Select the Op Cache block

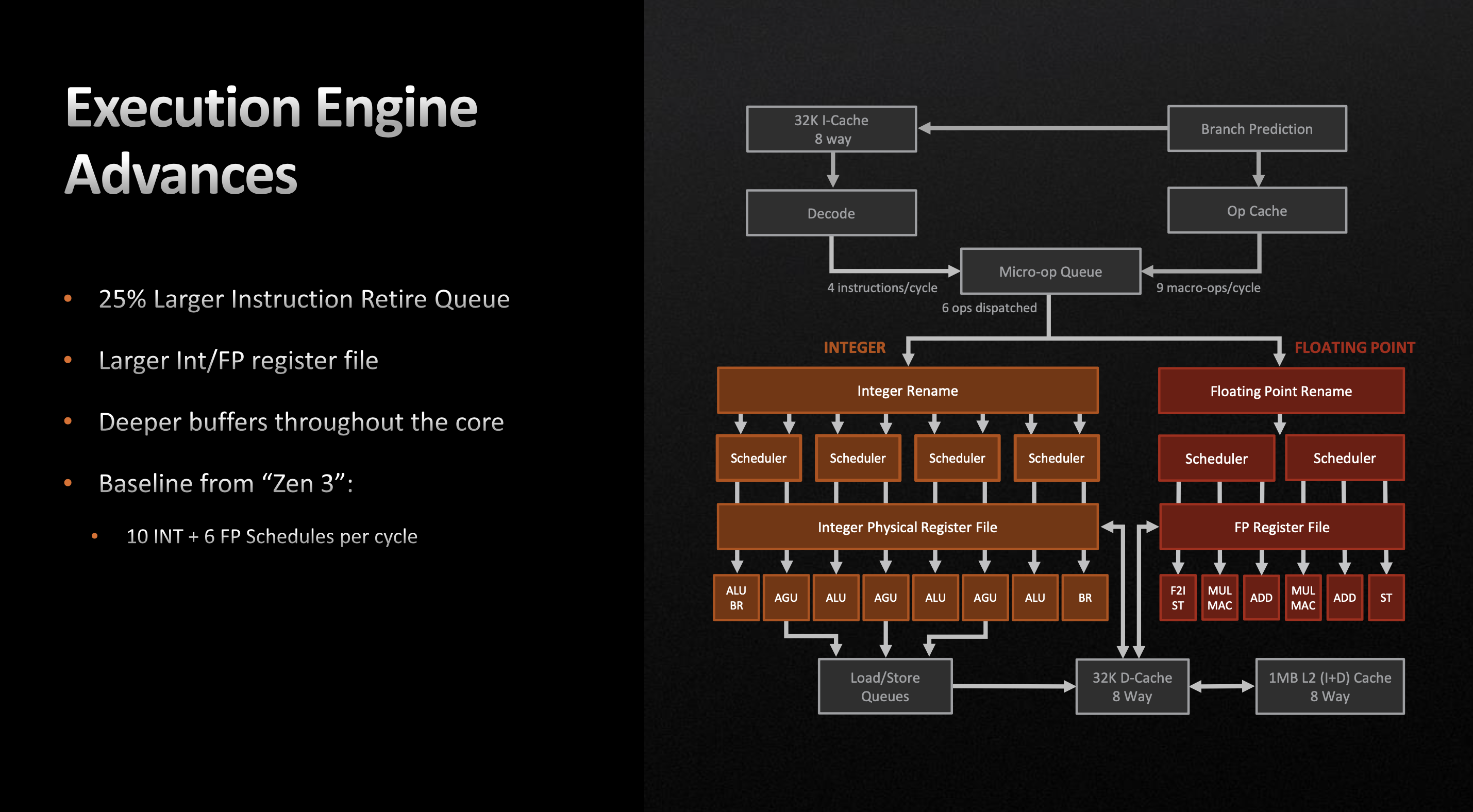click(x=1257, y=210)
